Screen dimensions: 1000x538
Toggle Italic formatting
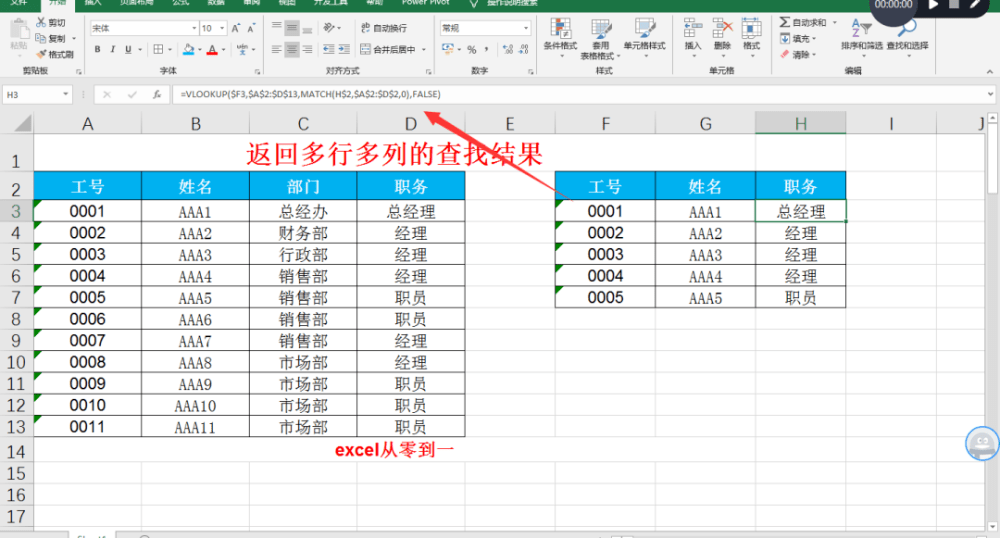[x=113, y=49]
